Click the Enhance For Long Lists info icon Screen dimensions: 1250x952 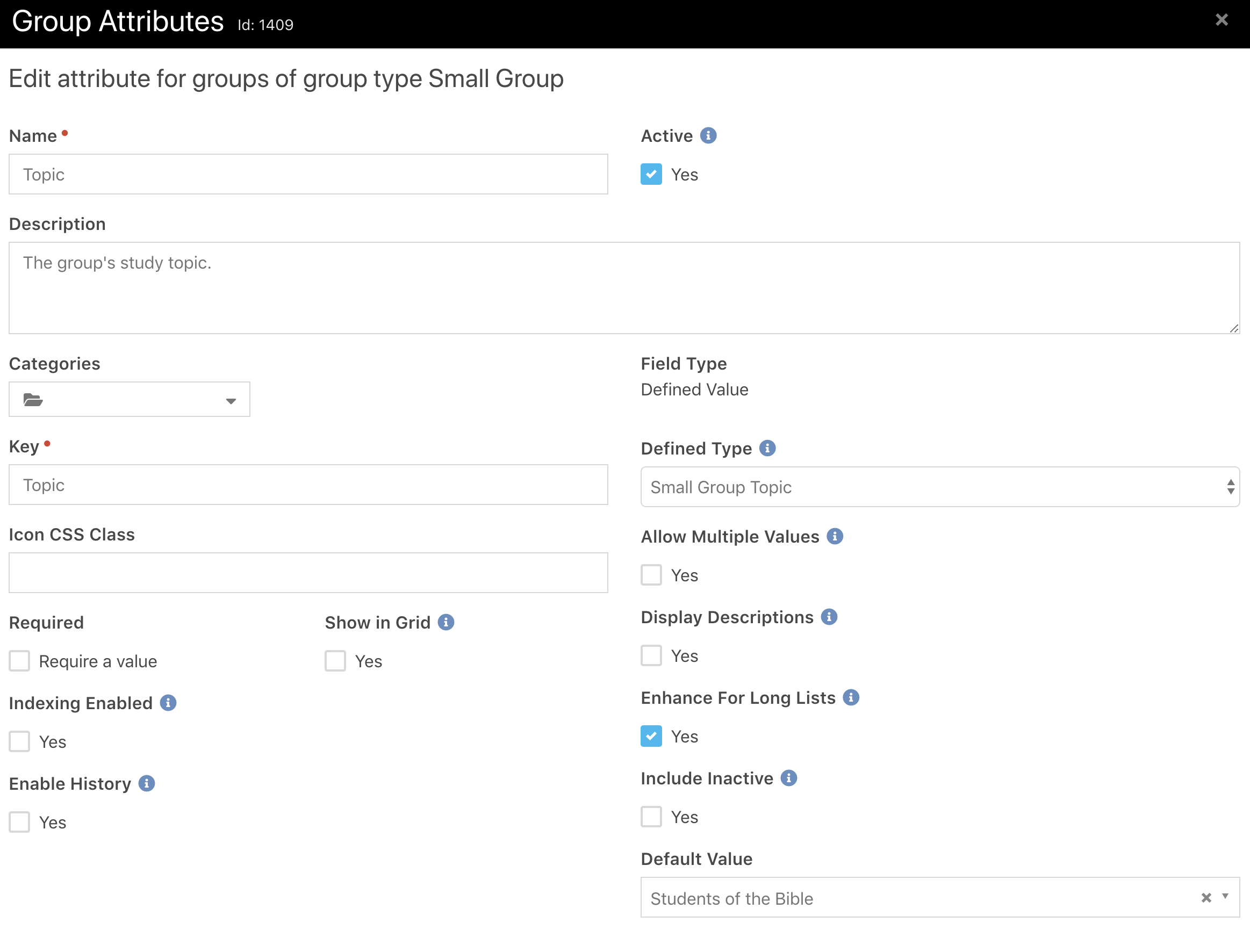pos(850,697)
